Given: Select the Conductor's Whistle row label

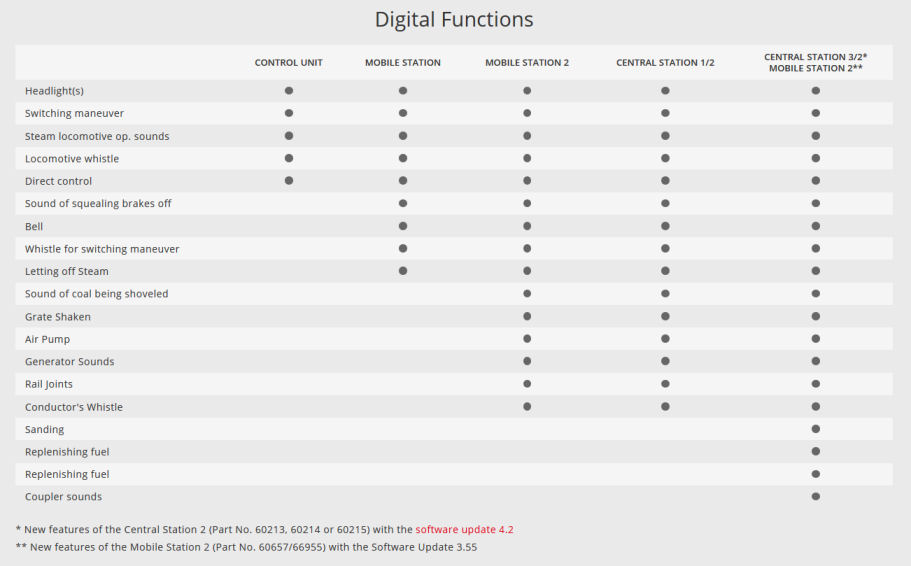Looking at the screenshot, I should (x=74, y=407).
